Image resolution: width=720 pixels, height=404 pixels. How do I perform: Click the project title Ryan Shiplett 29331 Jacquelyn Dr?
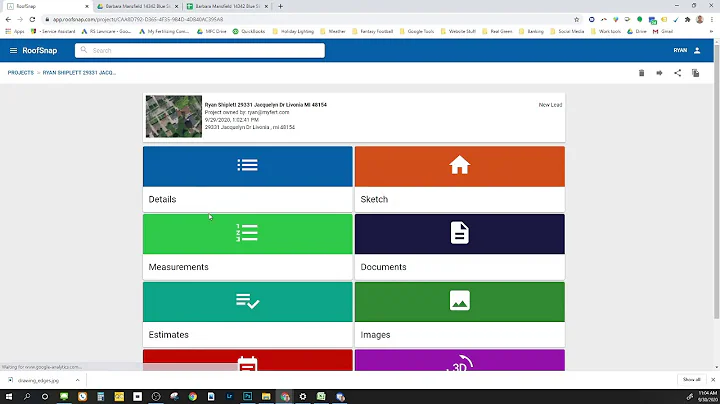(x=265, y=105)
